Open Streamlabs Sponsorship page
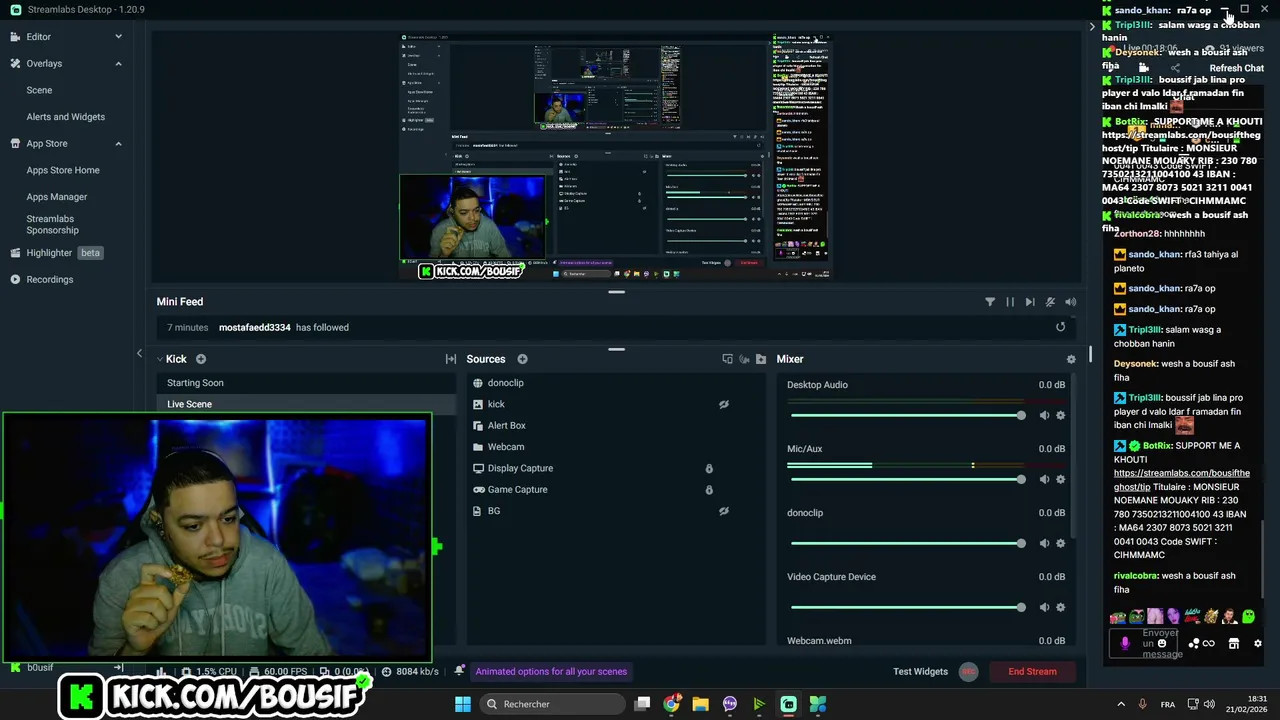Screen dimensions: 1280x720 point(52,224)
